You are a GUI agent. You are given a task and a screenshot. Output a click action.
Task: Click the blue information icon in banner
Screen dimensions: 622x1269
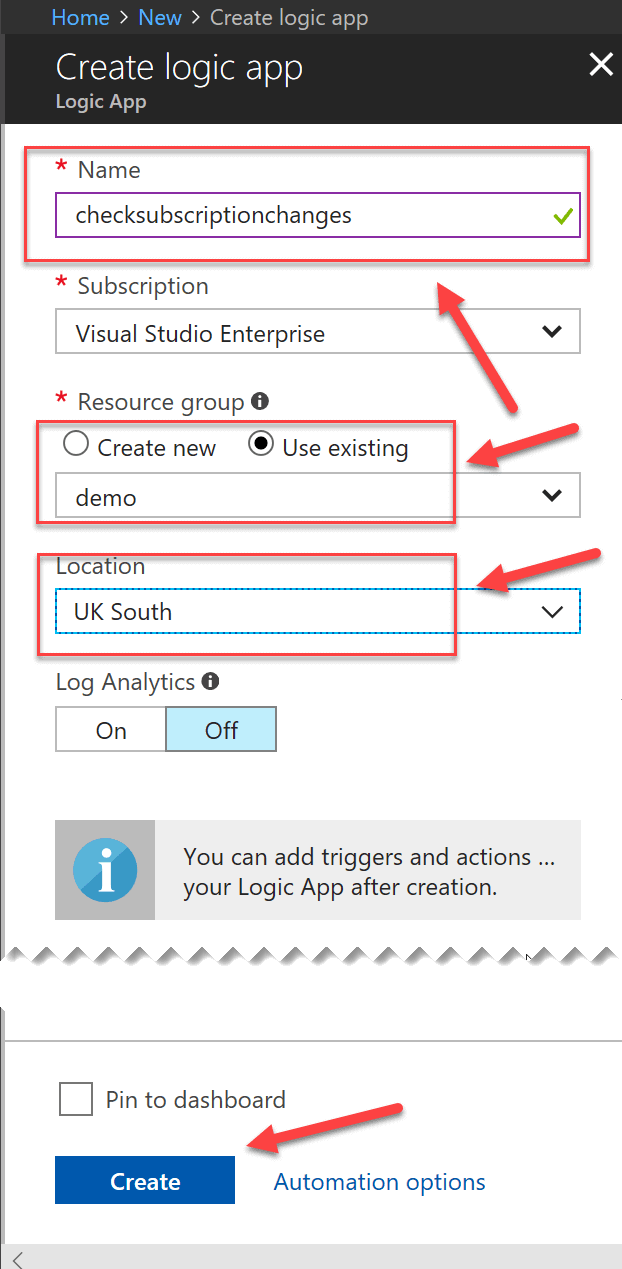pos(105,870)
